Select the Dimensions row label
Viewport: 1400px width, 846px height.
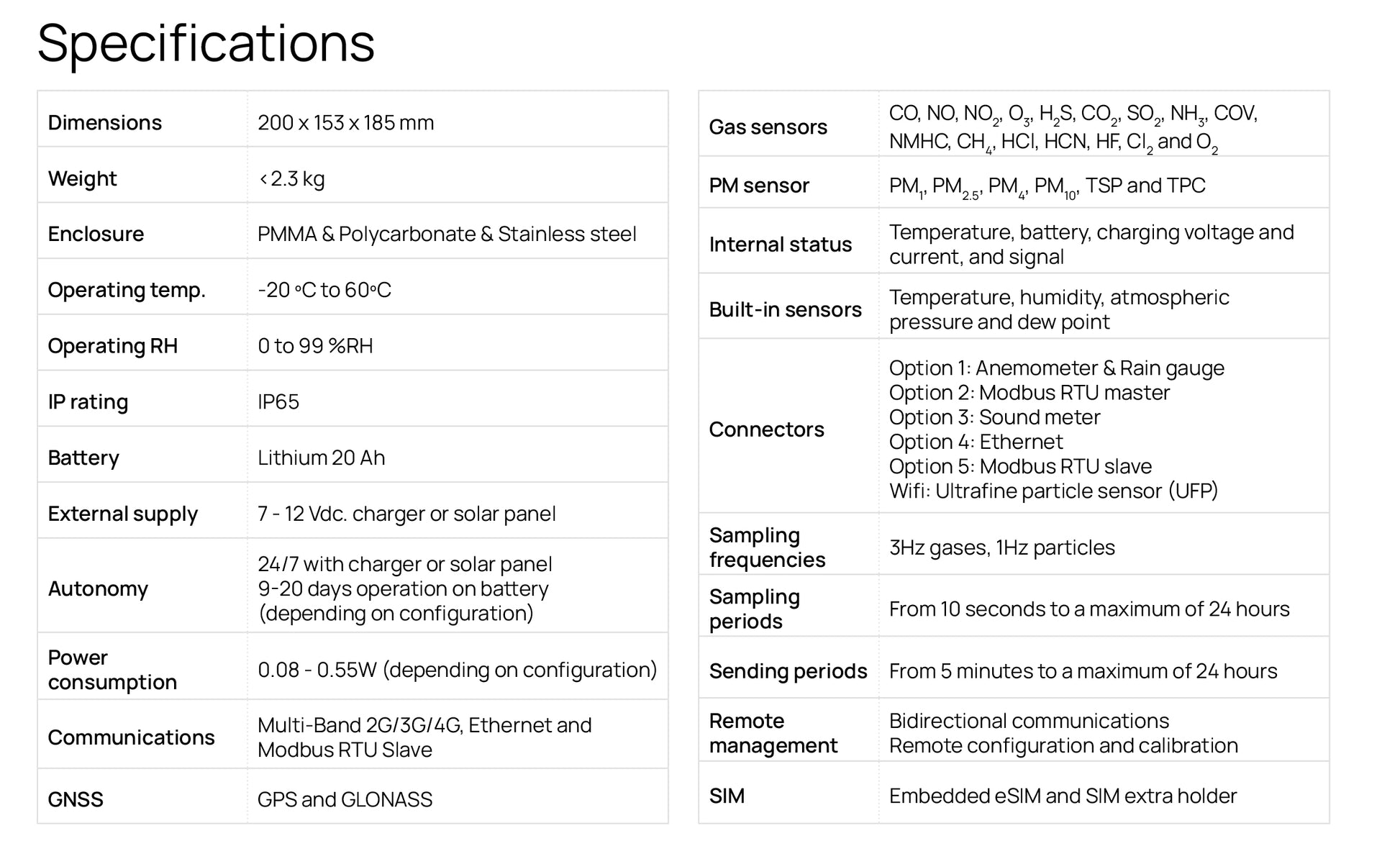point(104,123)
